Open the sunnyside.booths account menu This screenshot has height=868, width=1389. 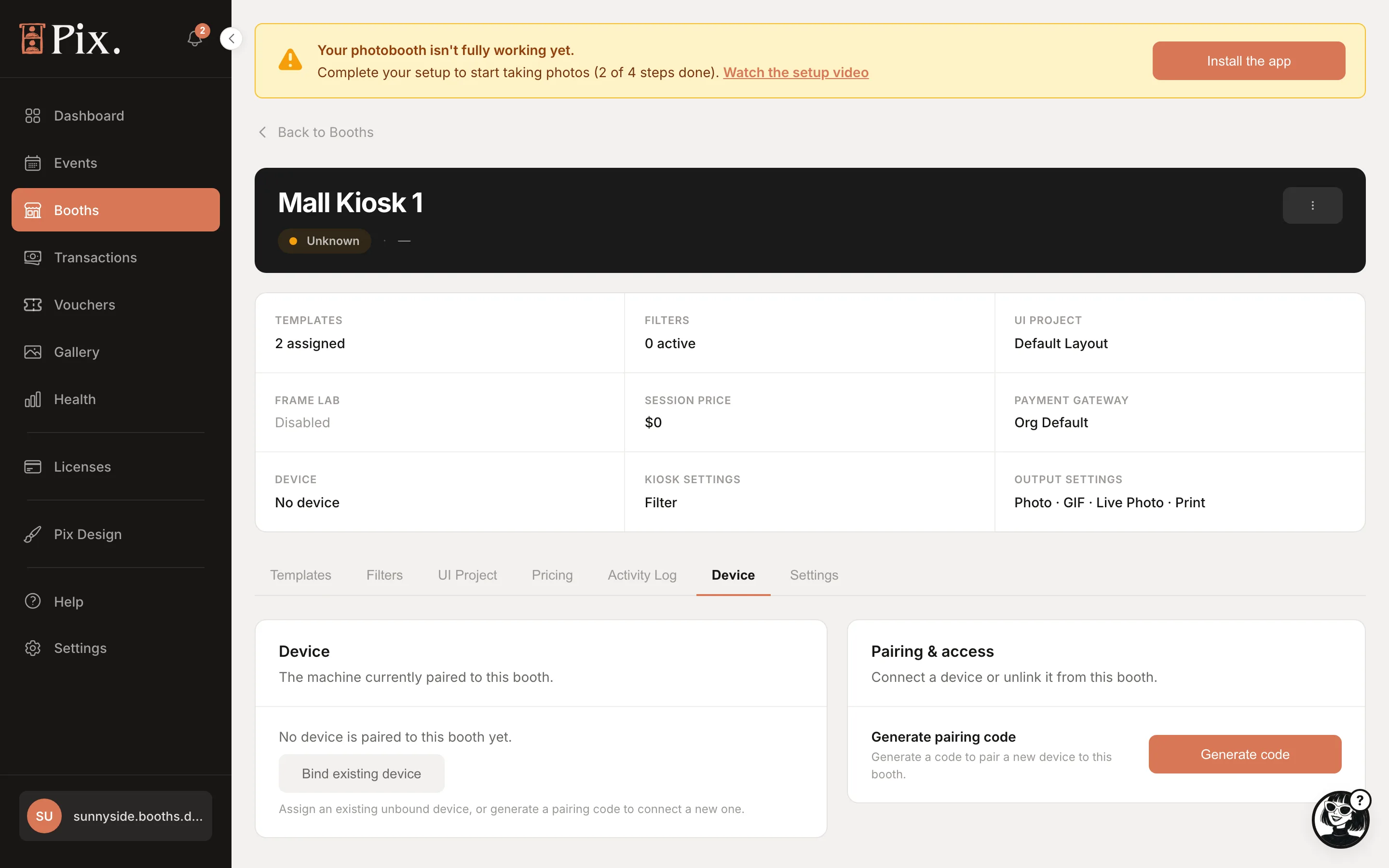point(115,816)
